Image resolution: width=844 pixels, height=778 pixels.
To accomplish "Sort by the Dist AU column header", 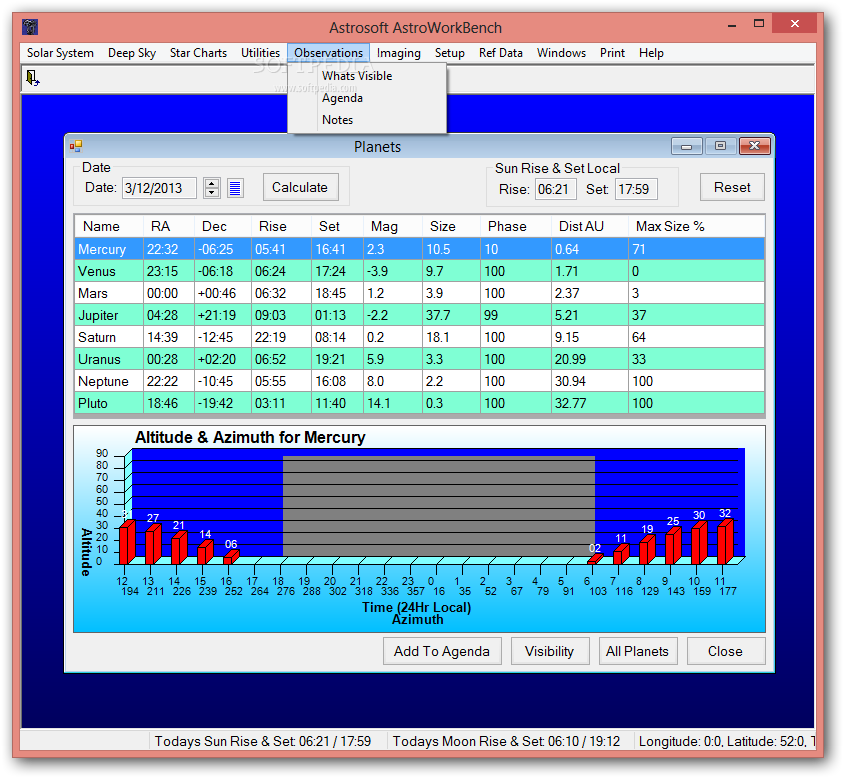I will click(x=589, y=227).
